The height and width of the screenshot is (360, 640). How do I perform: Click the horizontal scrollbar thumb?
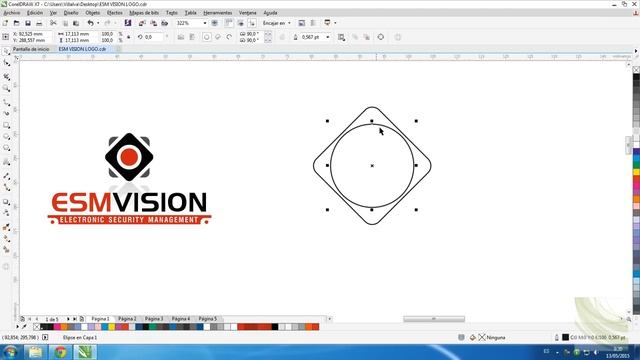click(x=434, y=319)
